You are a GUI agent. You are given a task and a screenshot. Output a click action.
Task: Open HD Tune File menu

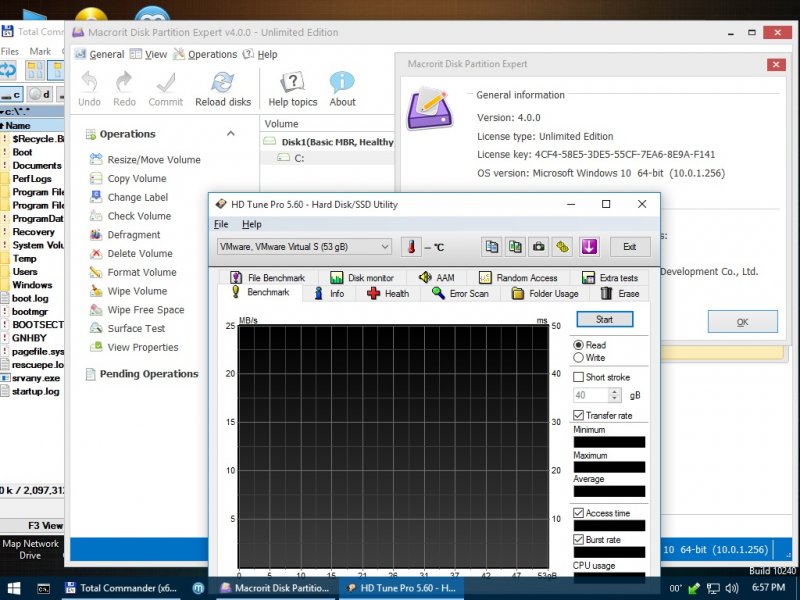click(221, 224)
